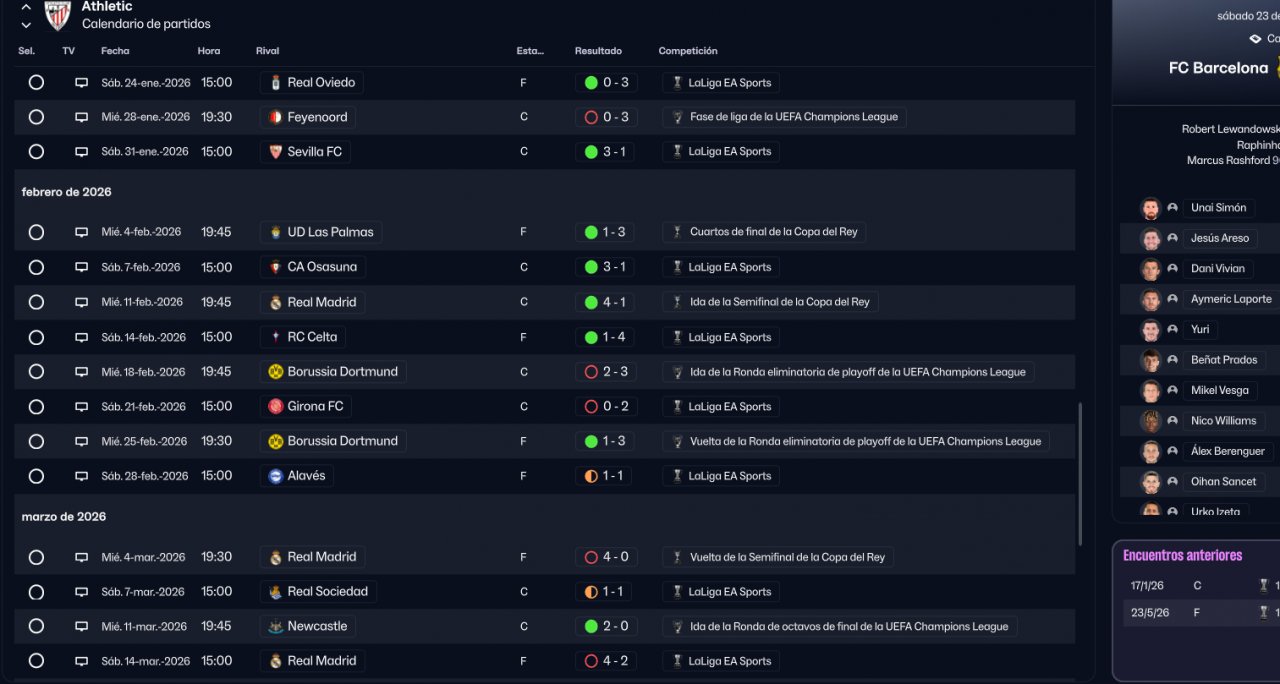The width and height of the screenshot is (1280, 684).
Task: Click the profile icon beside Unai Simón
Action: (x=1172, y=208)
